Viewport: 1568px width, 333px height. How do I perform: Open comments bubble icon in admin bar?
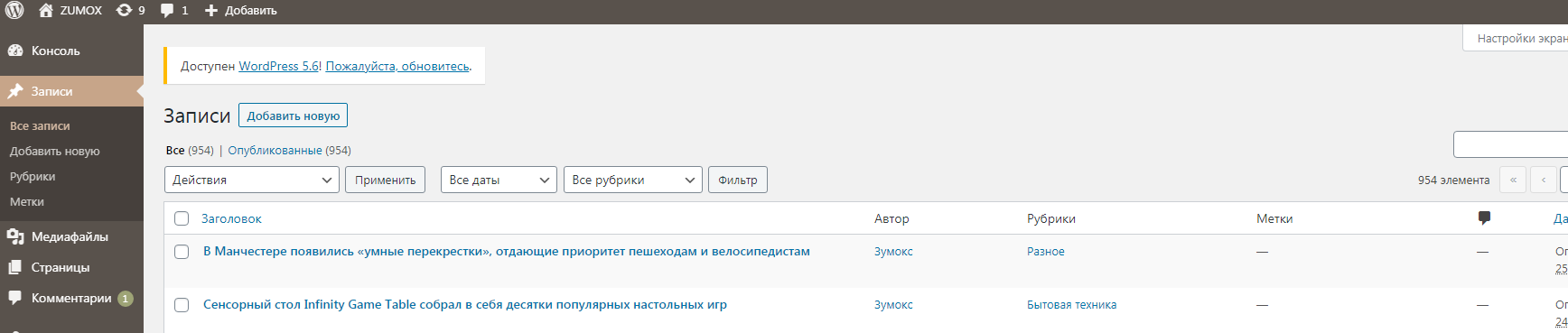pyautogui.click(x=167, y=11)
